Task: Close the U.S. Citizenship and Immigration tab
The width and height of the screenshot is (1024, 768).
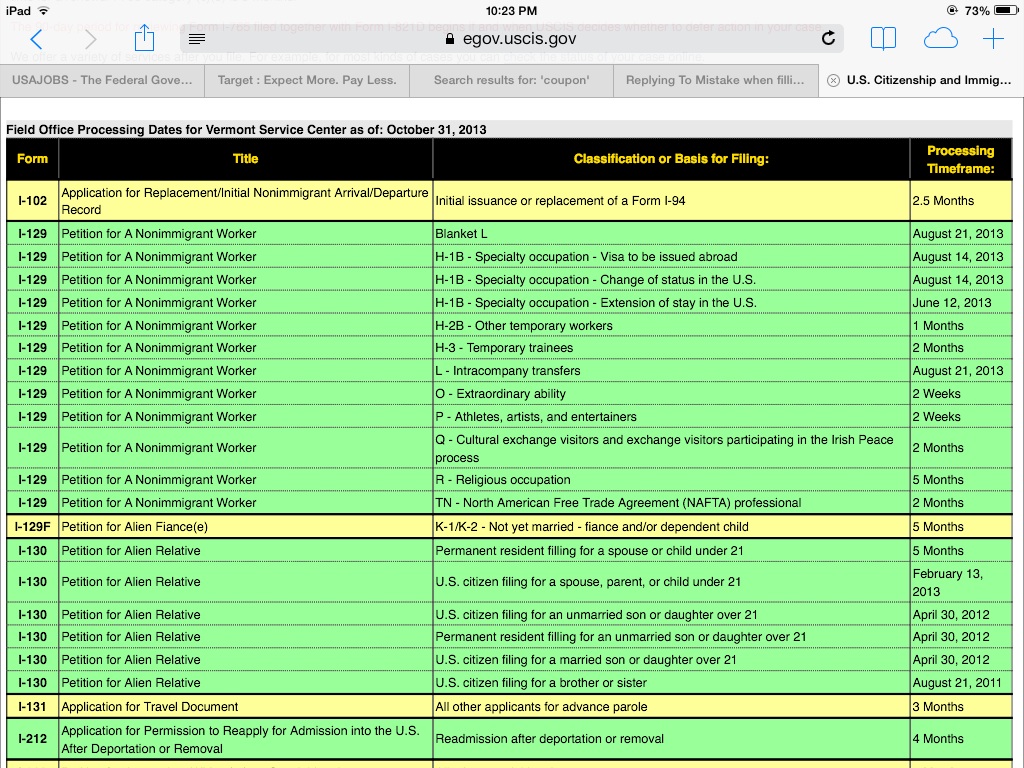Action: coord(833,80)
